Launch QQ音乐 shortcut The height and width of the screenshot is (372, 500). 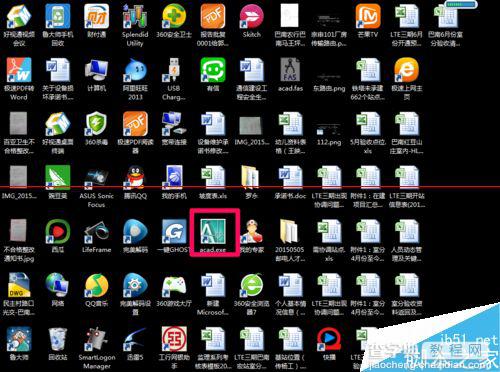click(x=96, y=285)
